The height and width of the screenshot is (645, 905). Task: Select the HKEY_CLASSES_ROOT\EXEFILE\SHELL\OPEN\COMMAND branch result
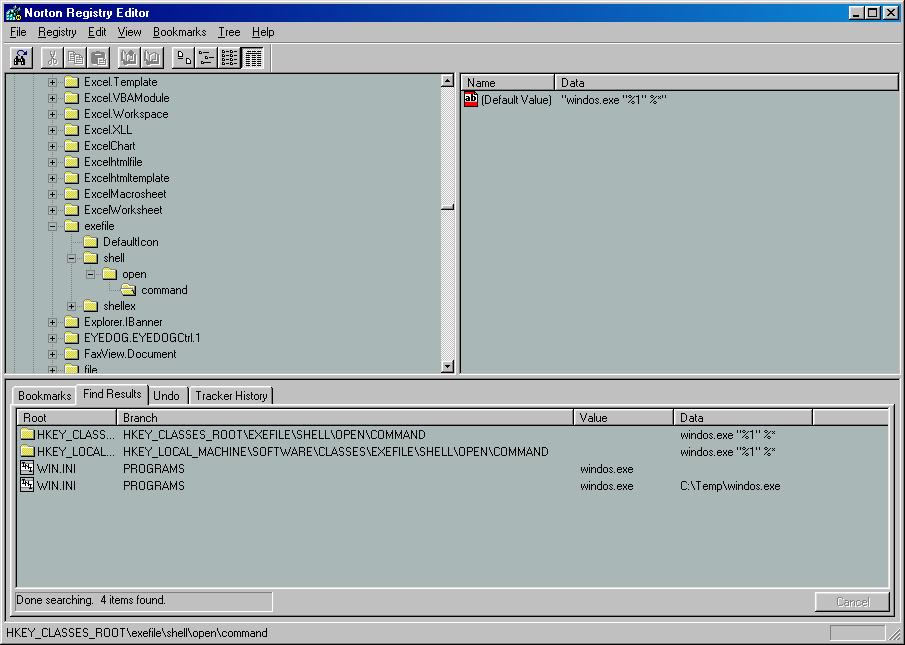[274, 434]
